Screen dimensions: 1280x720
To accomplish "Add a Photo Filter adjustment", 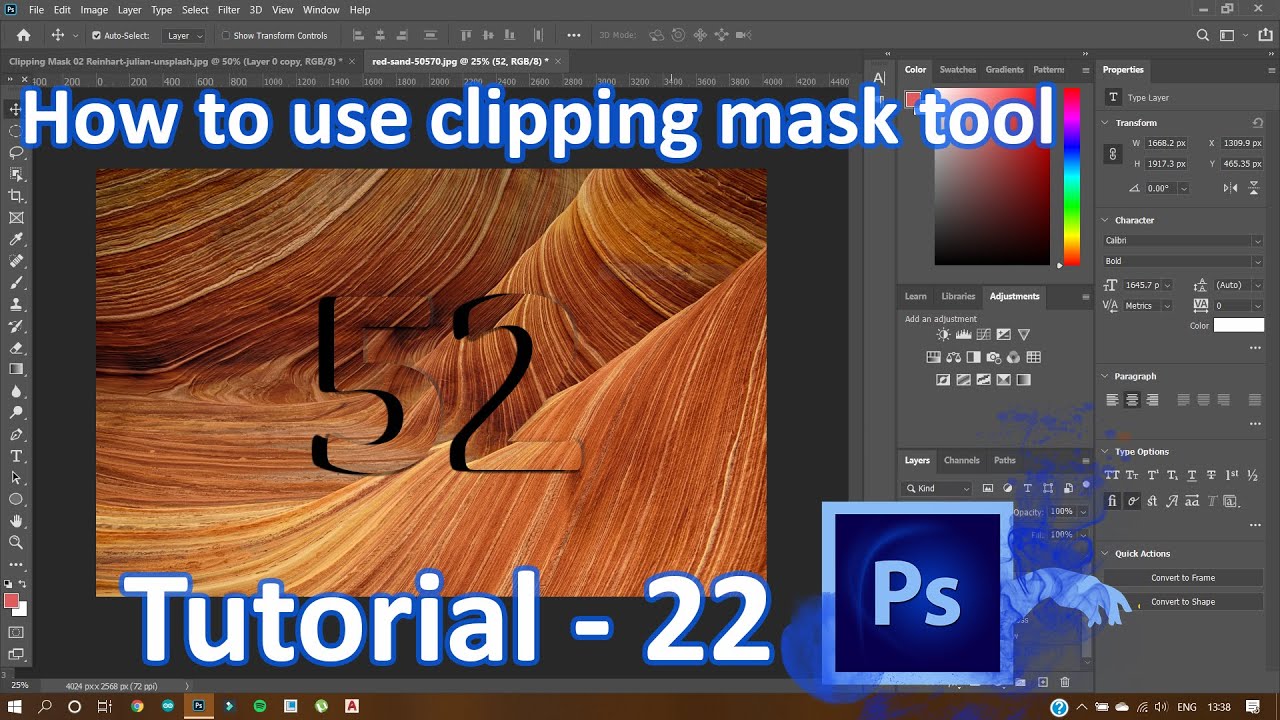I will pyautogui.click(x=993, y=357).
